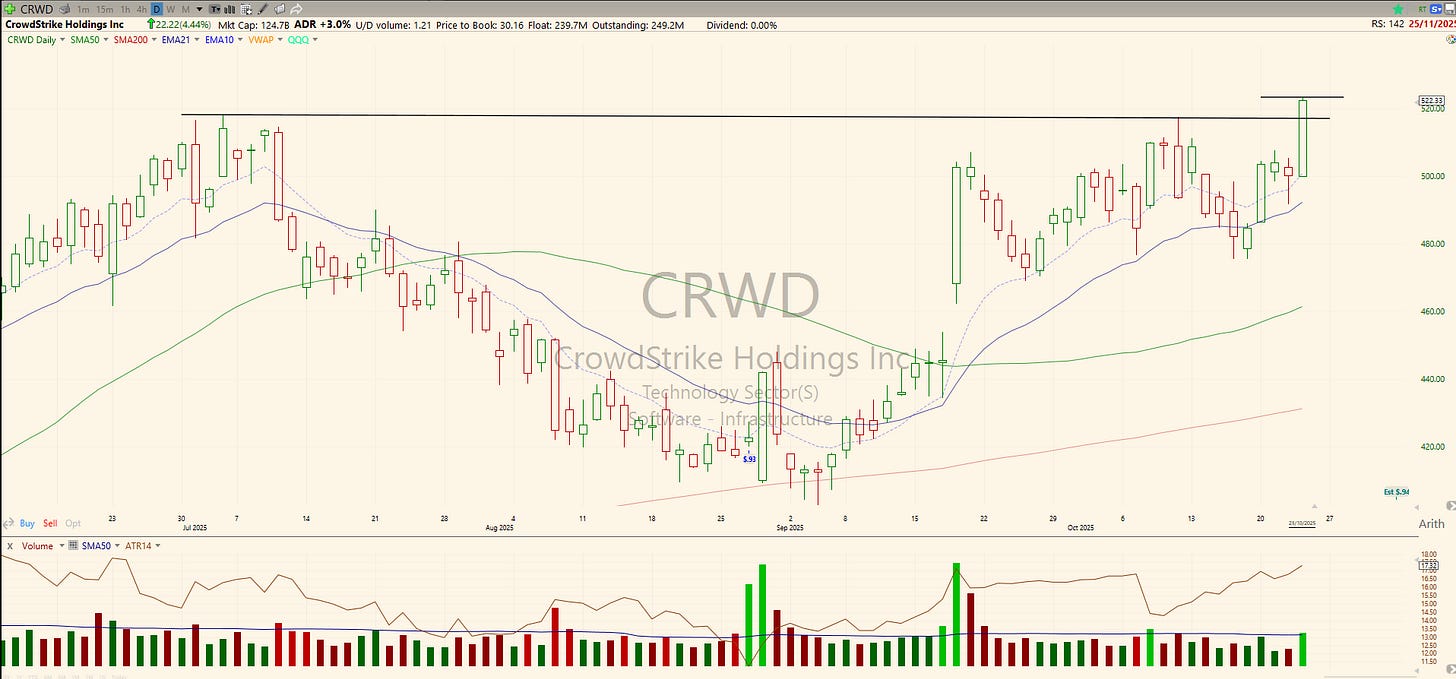Click the grid icon beside volume SMA50
The width and height of the screenshot is (1456, 679).
pyautogui.click(x=73, y=545)
